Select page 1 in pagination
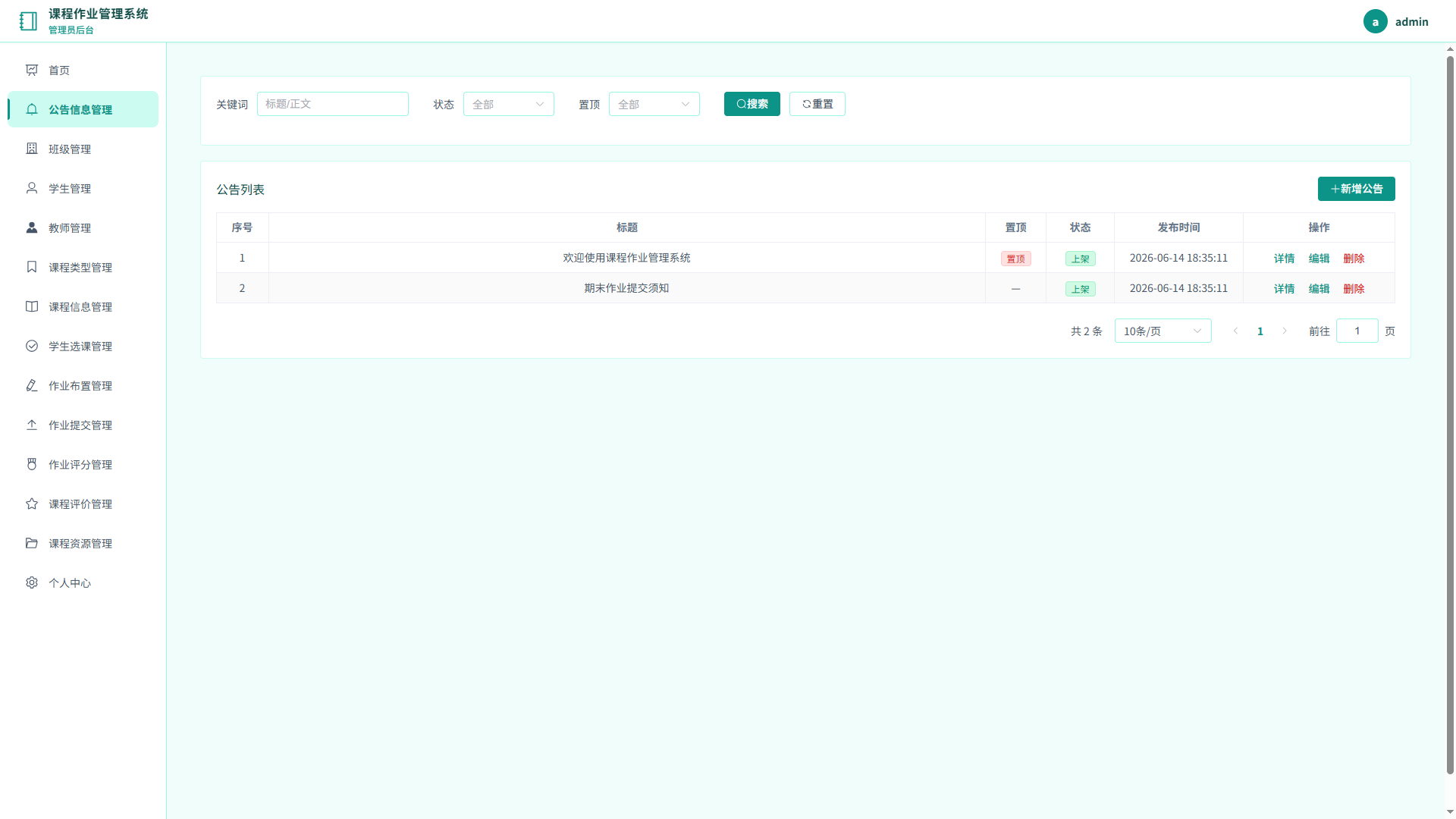This screenshot has width=1456, height=819. pos(1260,331)
